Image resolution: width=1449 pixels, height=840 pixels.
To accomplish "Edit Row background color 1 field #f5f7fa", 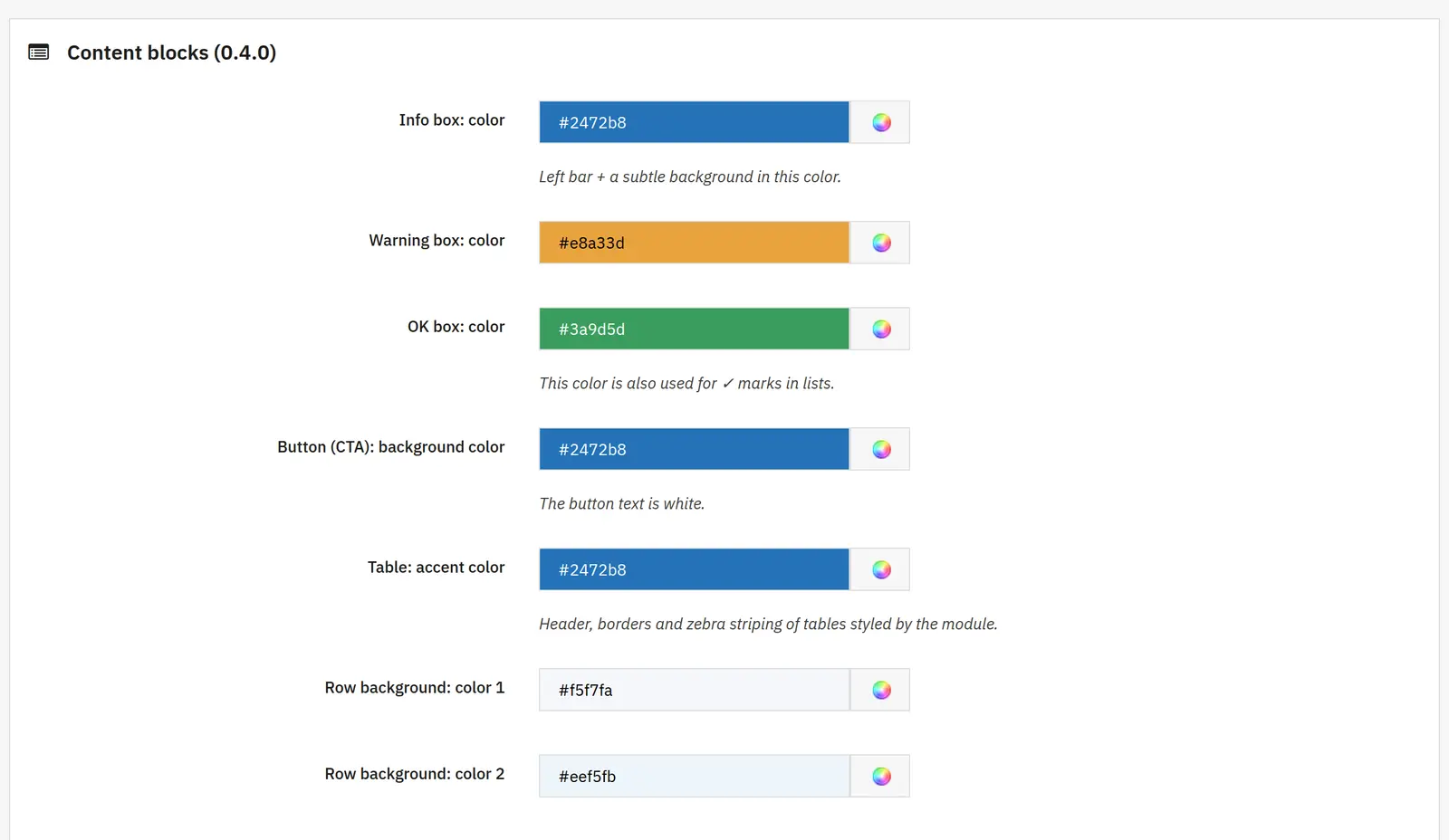I will [695, 690].
